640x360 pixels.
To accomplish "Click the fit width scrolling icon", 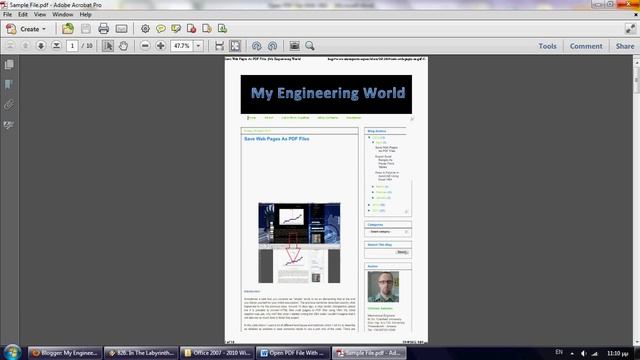I will pyautogui.click(x=220, y=46).
